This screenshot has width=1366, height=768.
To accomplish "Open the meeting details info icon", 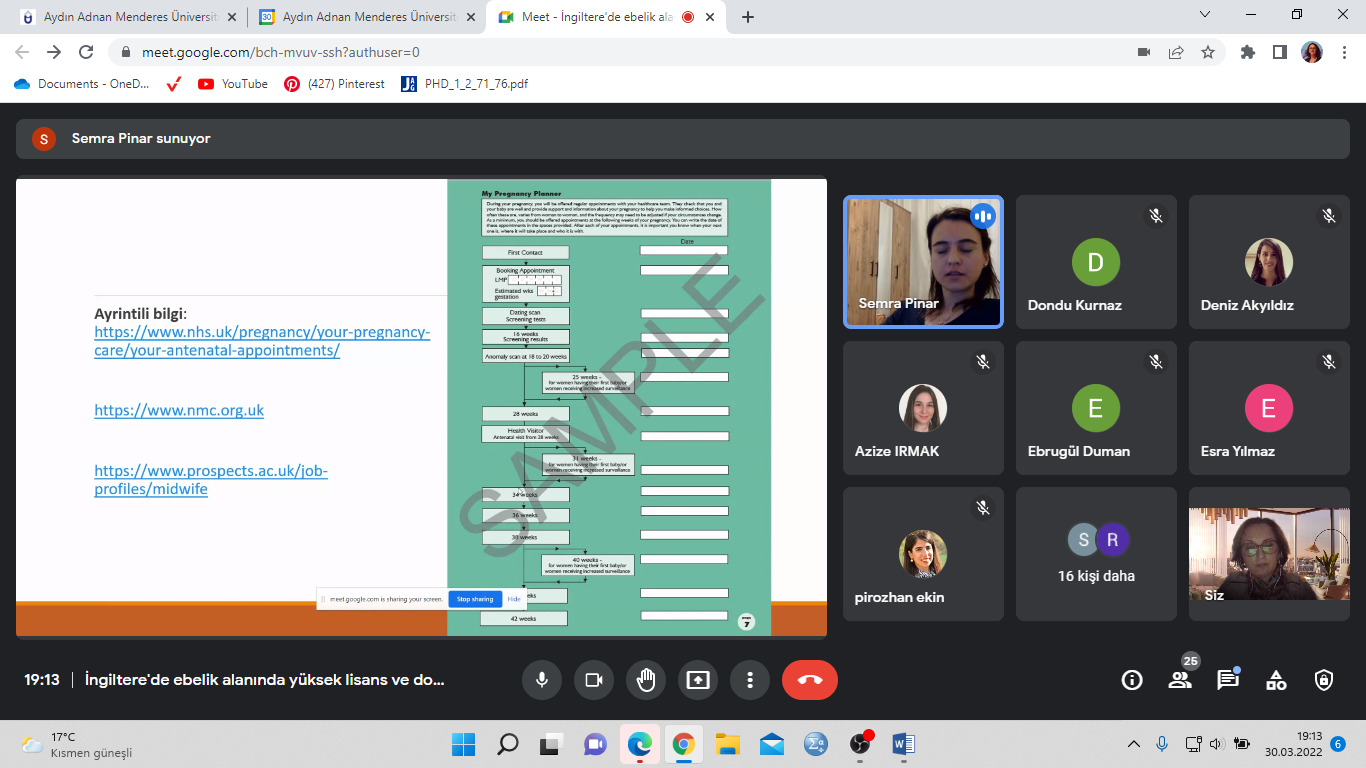I will [1132, 680].
